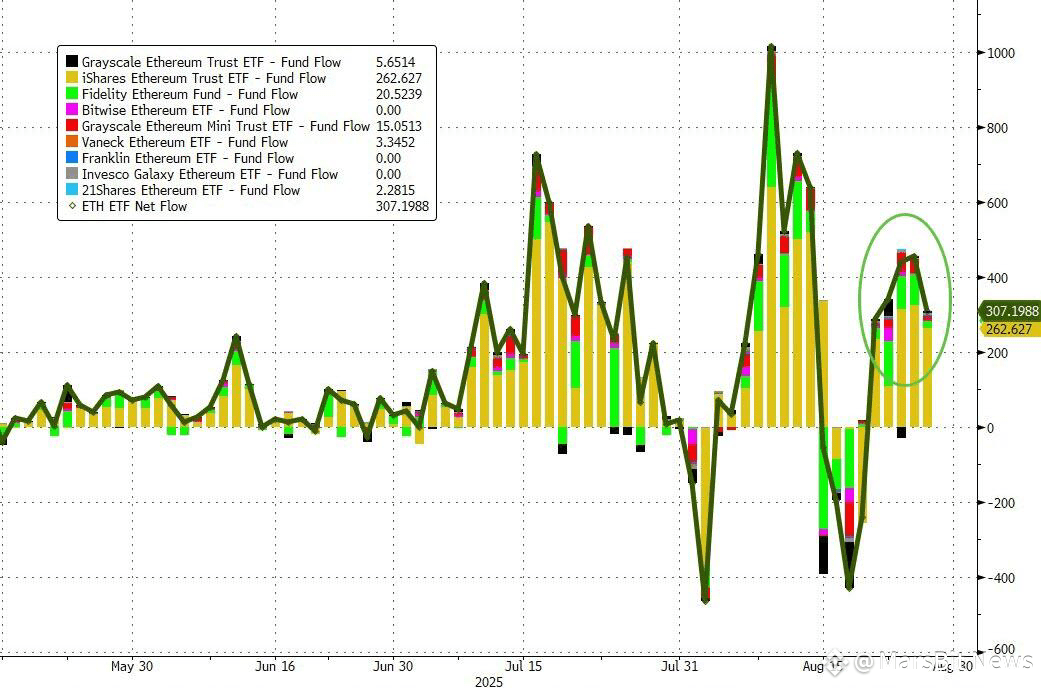Click the blue Franklin Ethereum ETF legend swatch
Viewport: 1041px width, 688px height.
point(72,157)
